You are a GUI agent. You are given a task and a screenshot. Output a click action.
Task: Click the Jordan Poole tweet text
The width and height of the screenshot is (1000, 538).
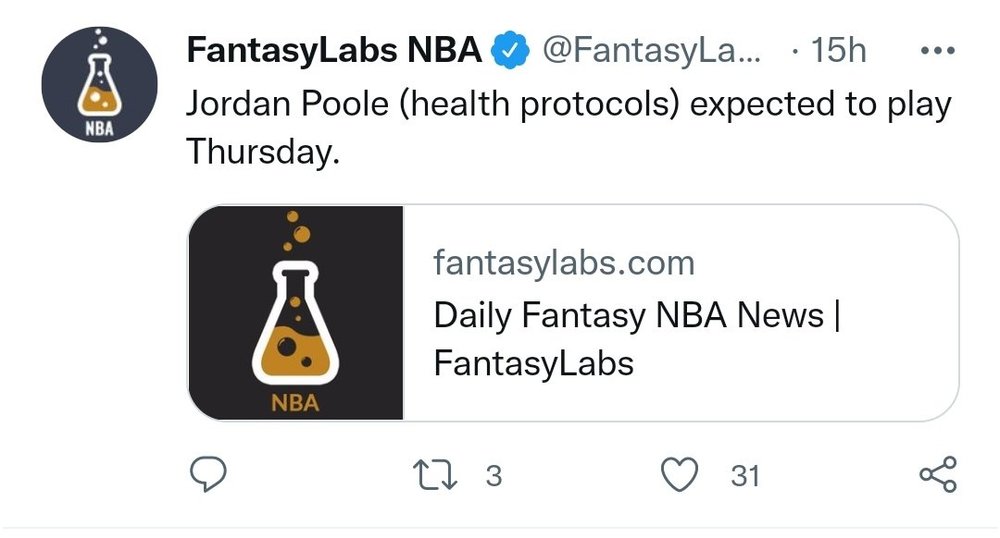pyautogui.click(x=568, y=105)
